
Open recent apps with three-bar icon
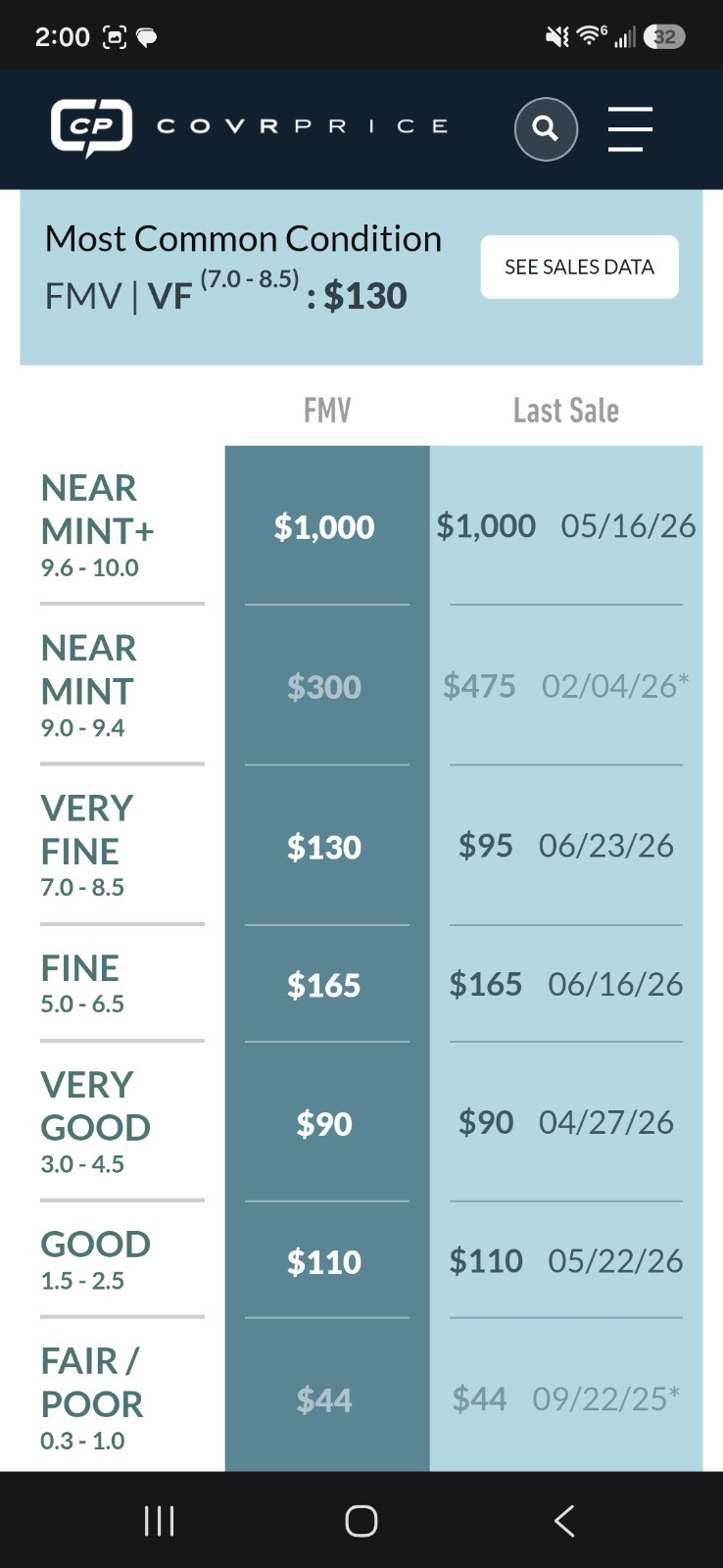click(159, 1520)
